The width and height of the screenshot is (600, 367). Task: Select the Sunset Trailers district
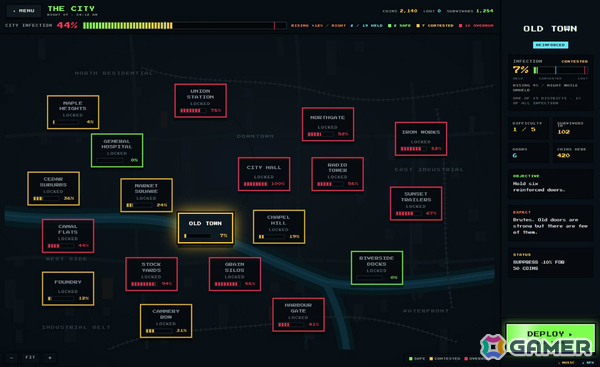(416, 204)
